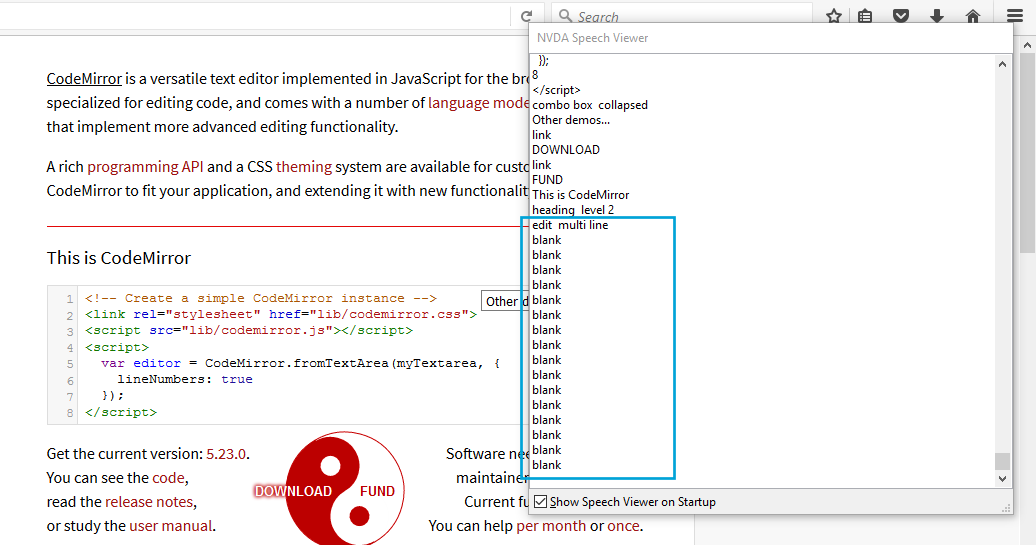Click the magnifier icon in search box
Image resolution: width=1036 pixels, height=545 pixels.
[x=566, y=15]
